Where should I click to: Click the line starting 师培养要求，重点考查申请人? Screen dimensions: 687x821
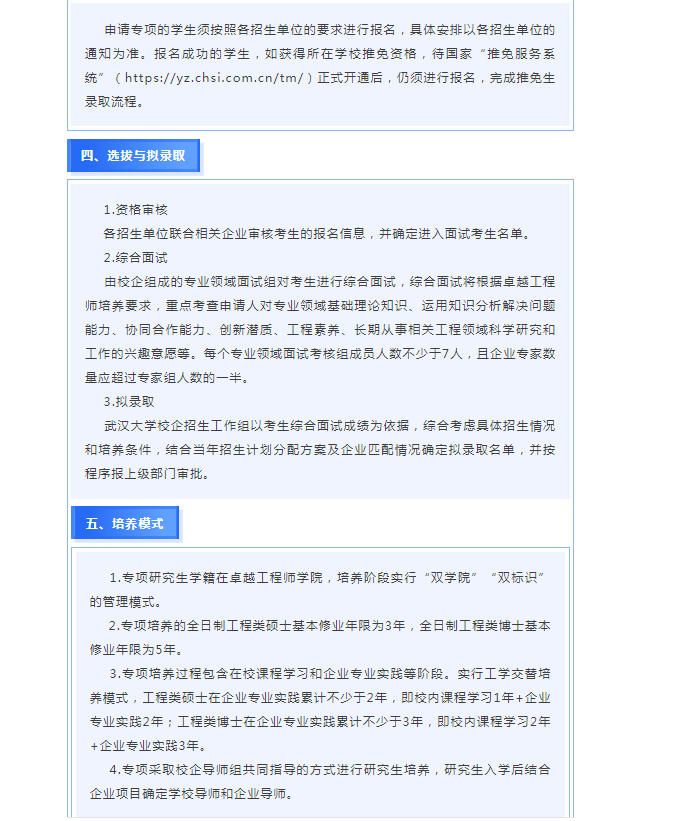tap(320, 306)
